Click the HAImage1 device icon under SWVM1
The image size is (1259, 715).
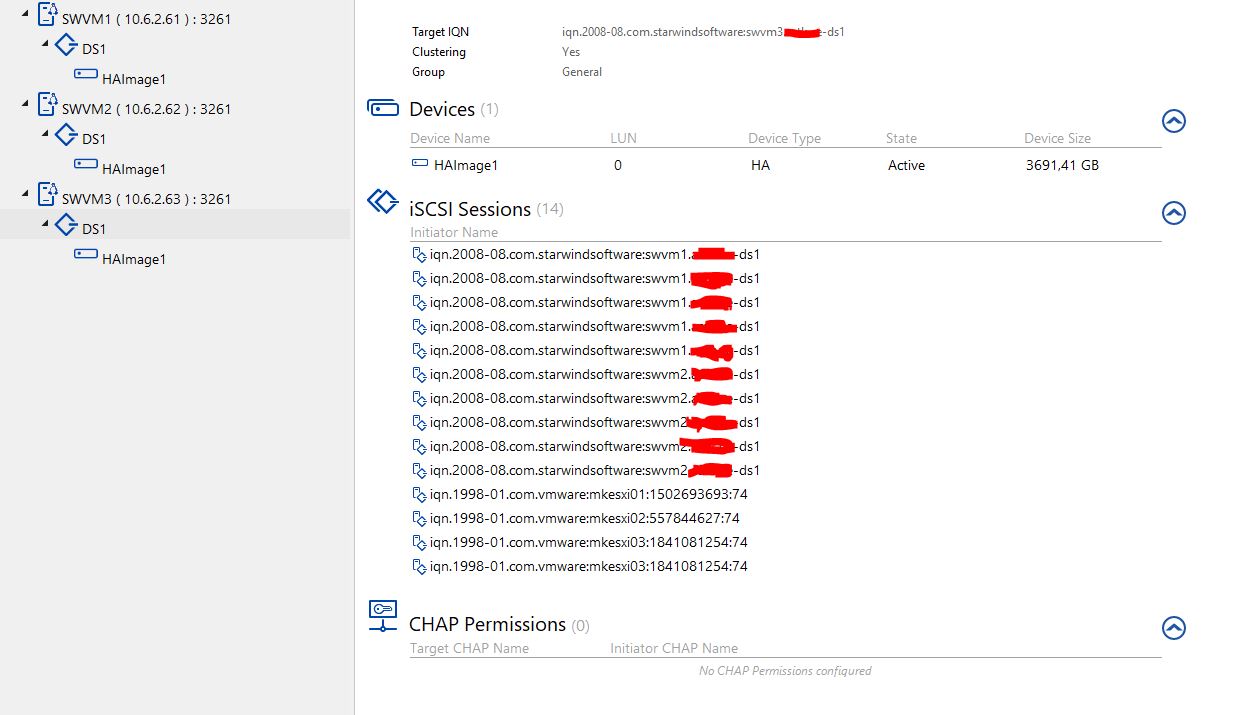pyautogui.click(x=86, y=75)
